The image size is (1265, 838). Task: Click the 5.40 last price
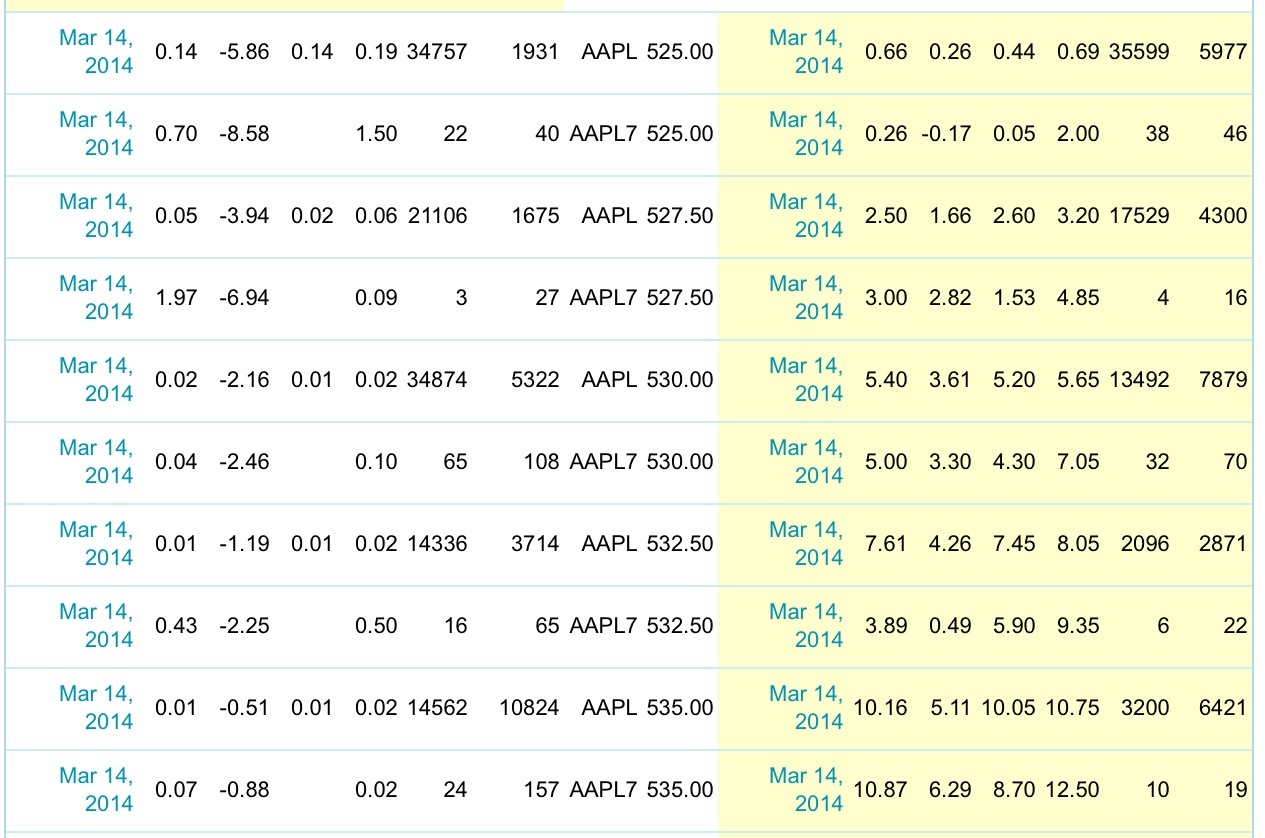pyautogui.click(x=886, y=380)
